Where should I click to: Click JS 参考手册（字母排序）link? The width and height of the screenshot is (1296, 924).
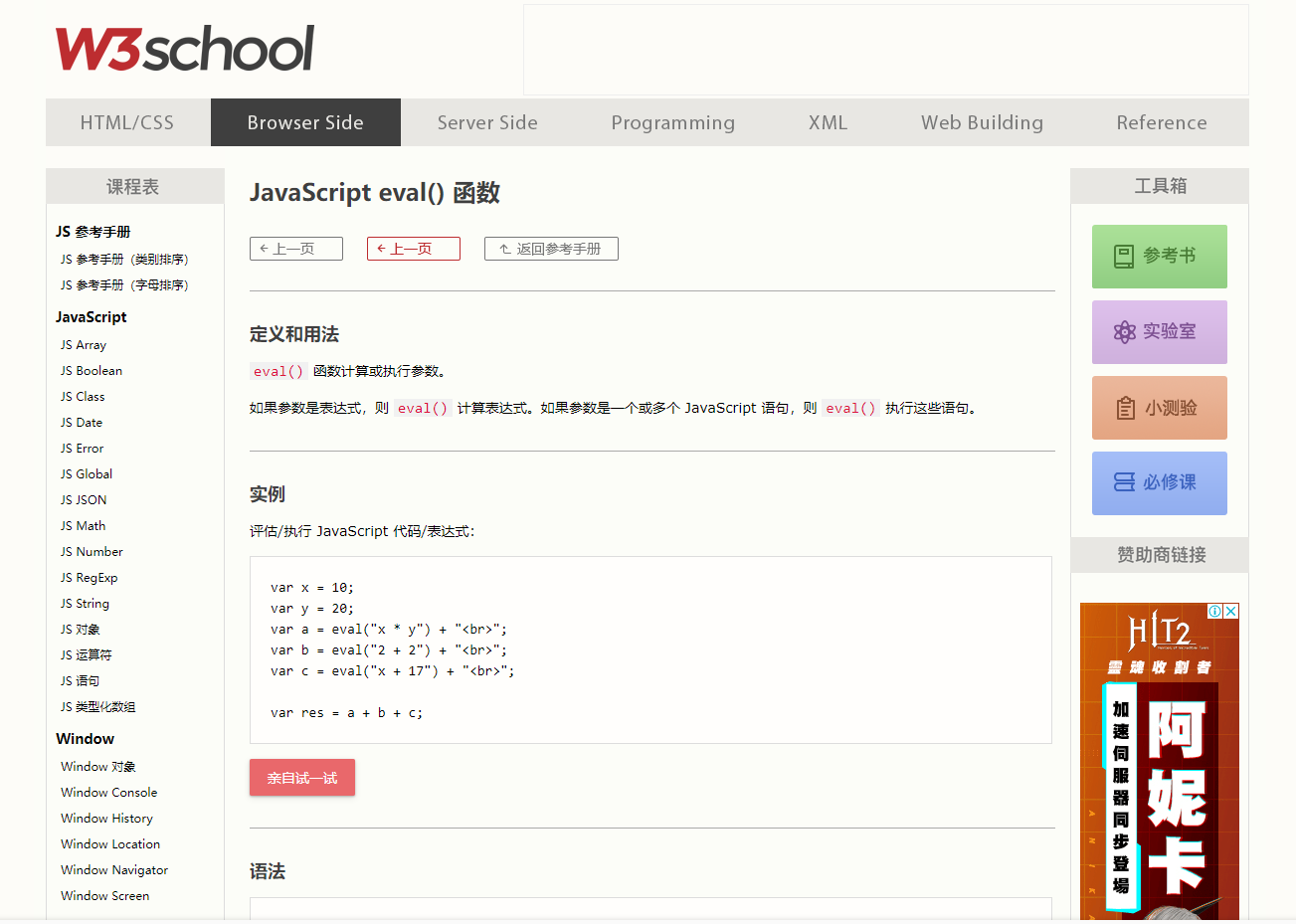click(123, 284)
